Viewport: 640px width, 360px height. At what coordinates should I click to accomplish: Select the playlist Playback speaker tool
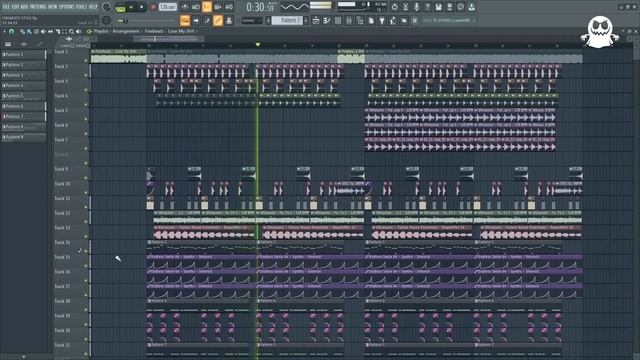[78, 31]
